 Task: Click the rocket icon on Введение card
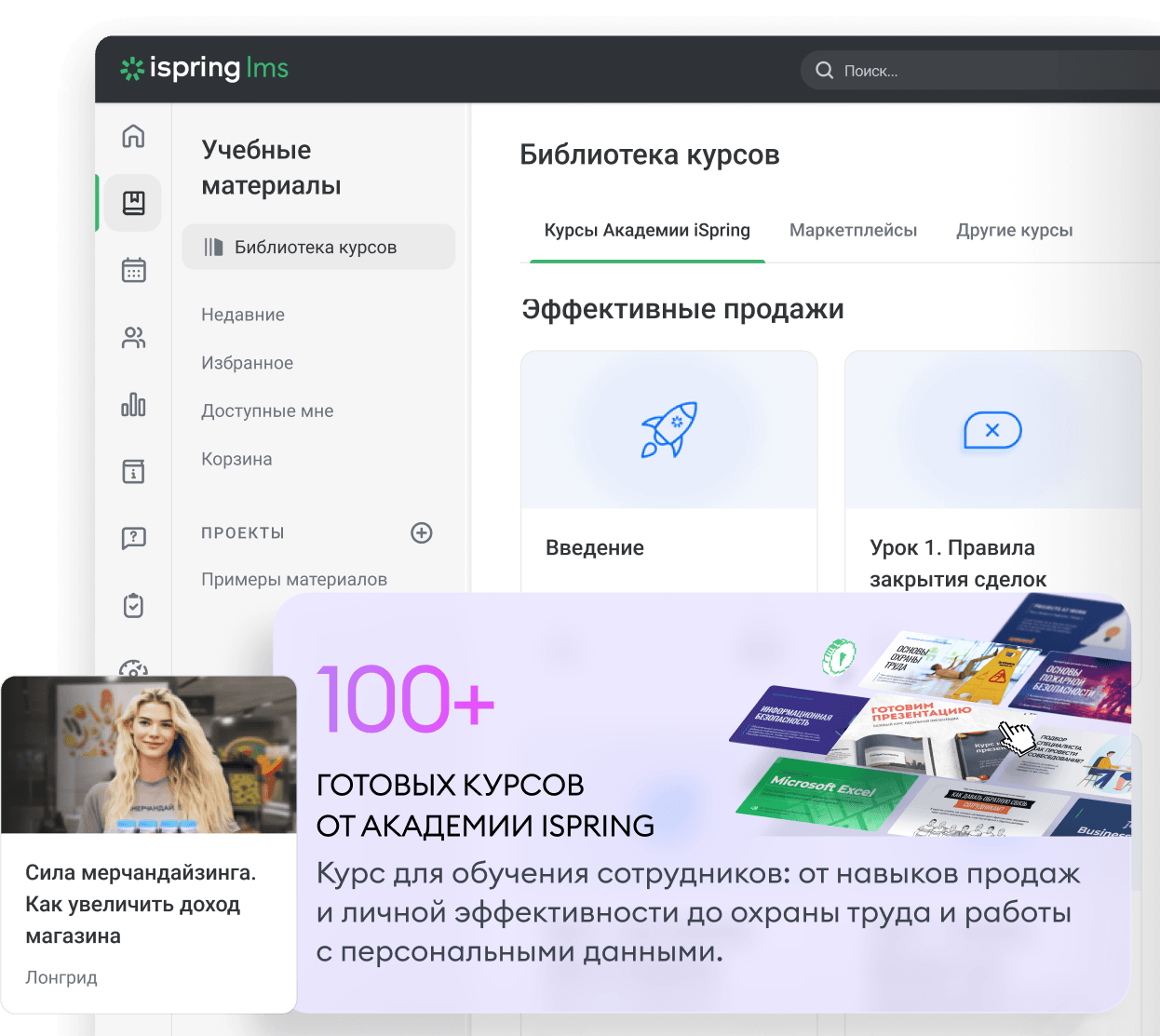coord(669,429)
